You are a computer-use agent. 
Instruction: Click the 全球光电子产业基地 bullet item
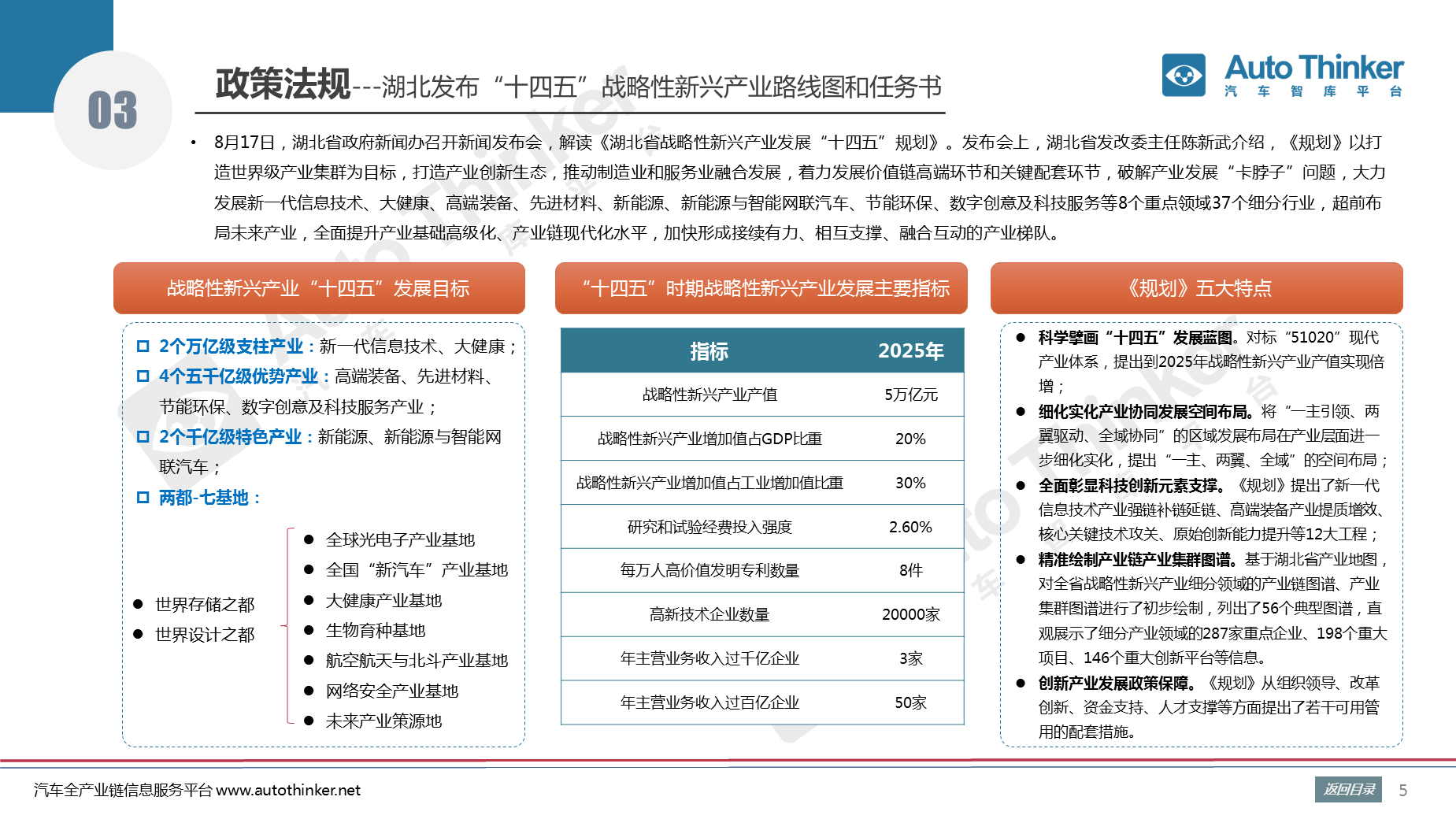[401, 540]
